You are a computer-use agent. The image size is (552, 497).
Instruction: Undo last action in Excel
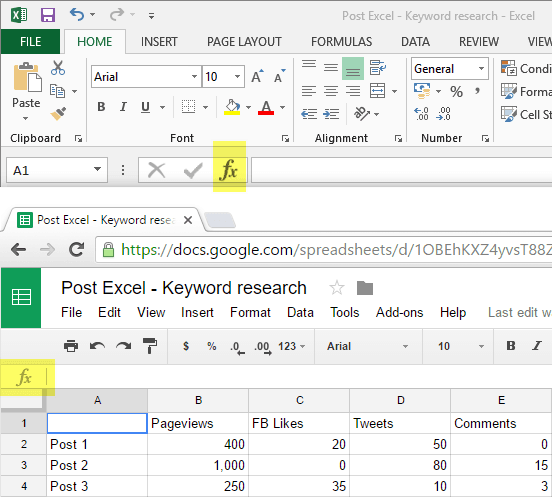pos(77,14)
